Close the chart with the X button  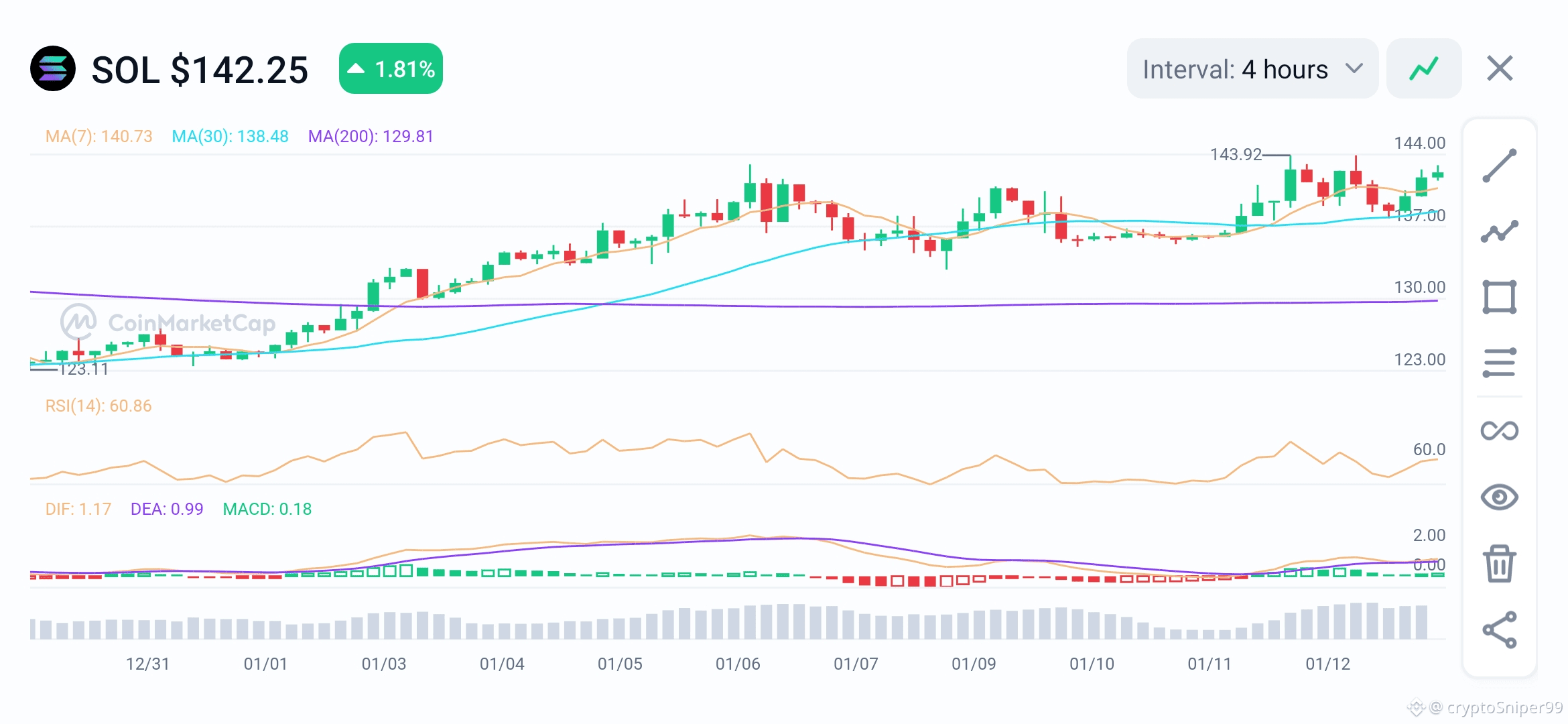(x=1500, y=68)
